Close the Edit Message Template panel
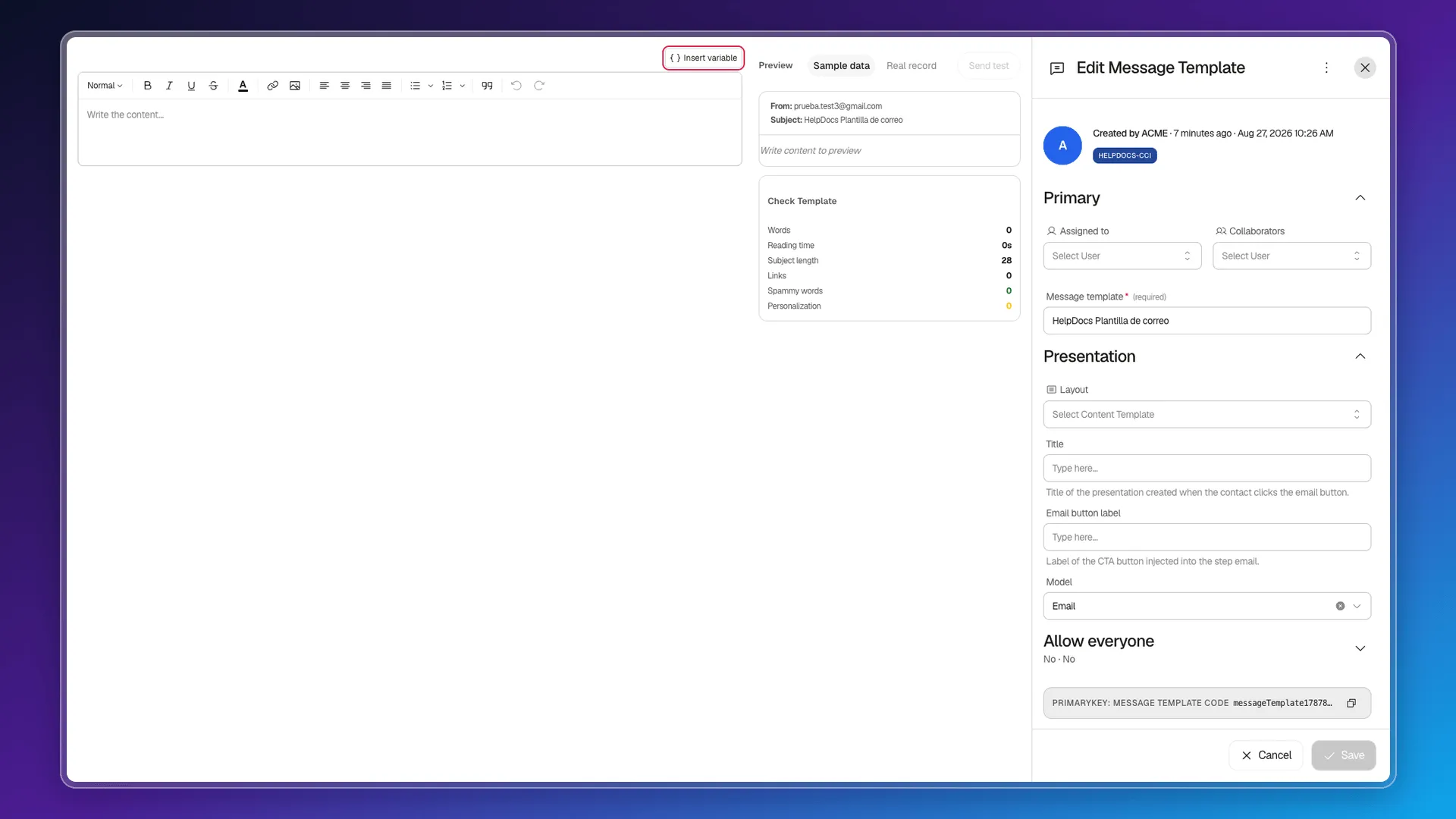Screen dimensions: 1456x819 click(1365, 67)
